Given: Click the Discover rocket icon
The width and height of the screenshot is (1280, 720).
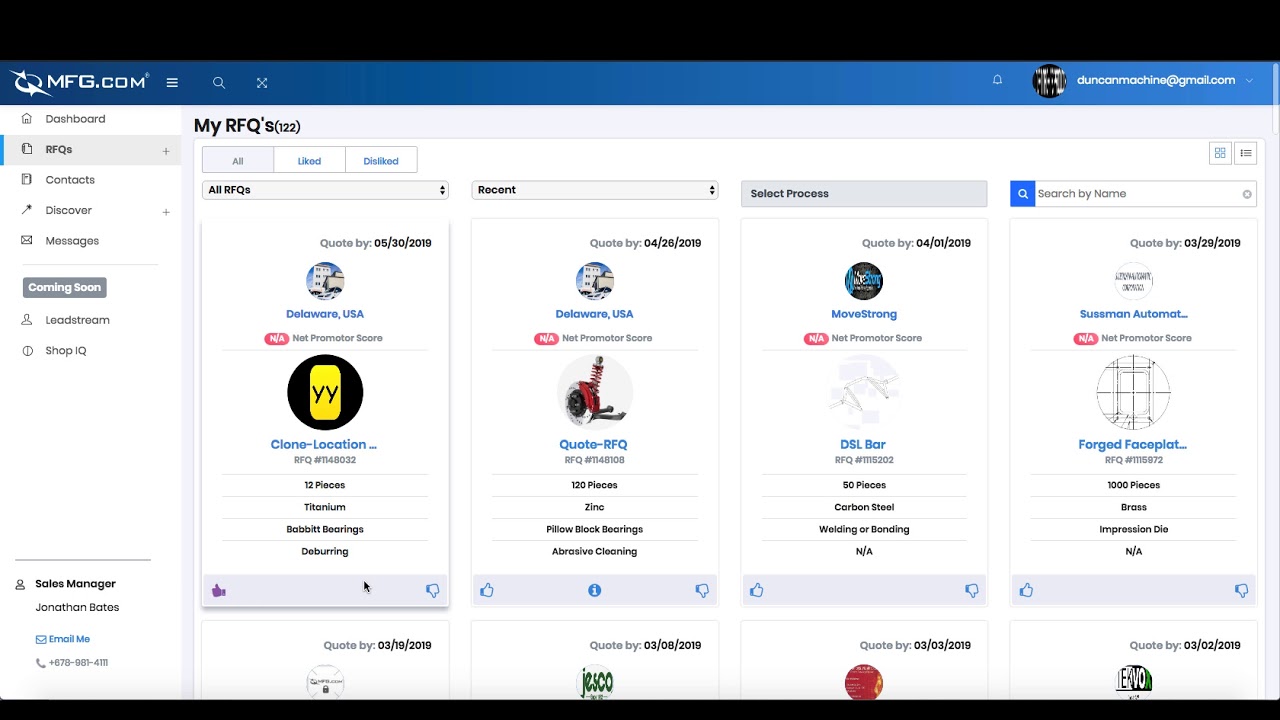Looking at the screenshot, I should point(27,210).
